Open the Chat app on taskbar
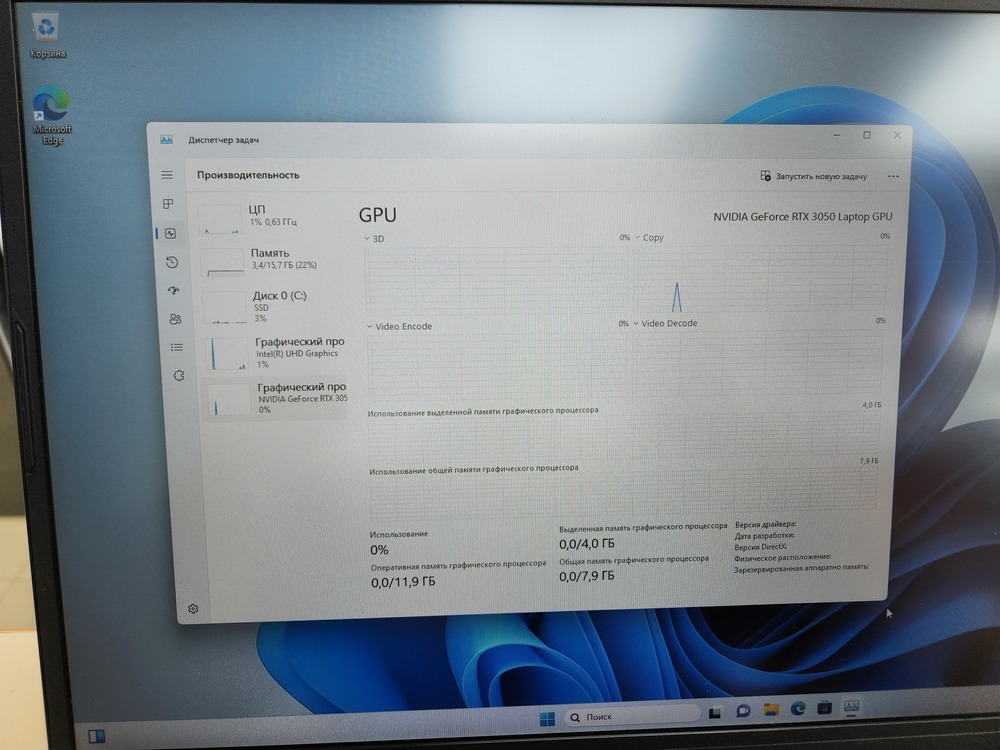 (742, 710)
